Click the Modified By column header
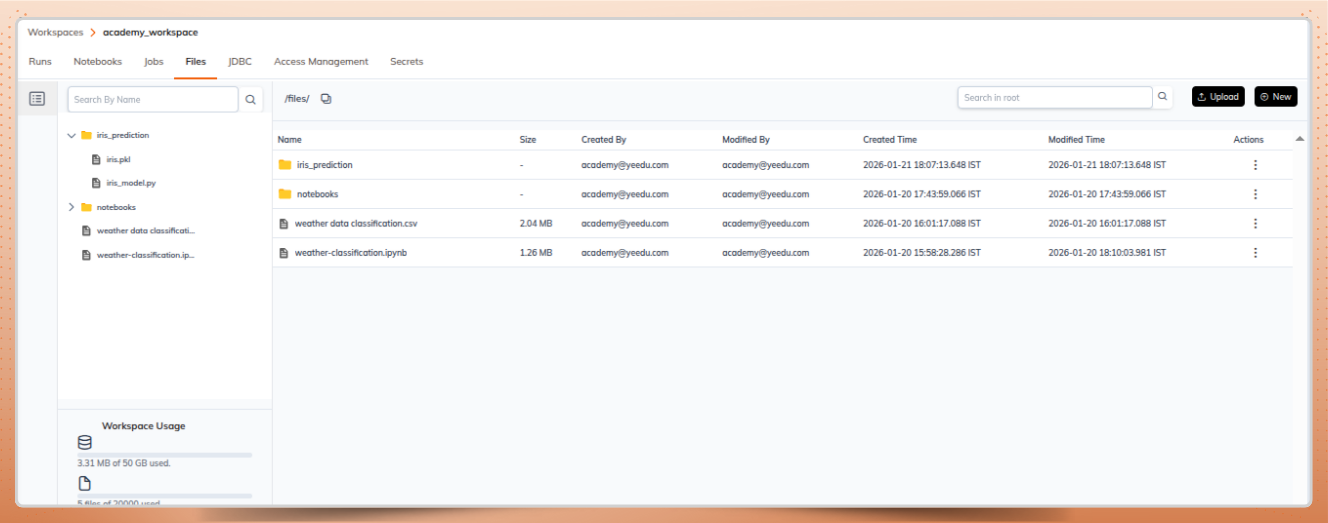1328x523 pixels. (x=746, y=140)
